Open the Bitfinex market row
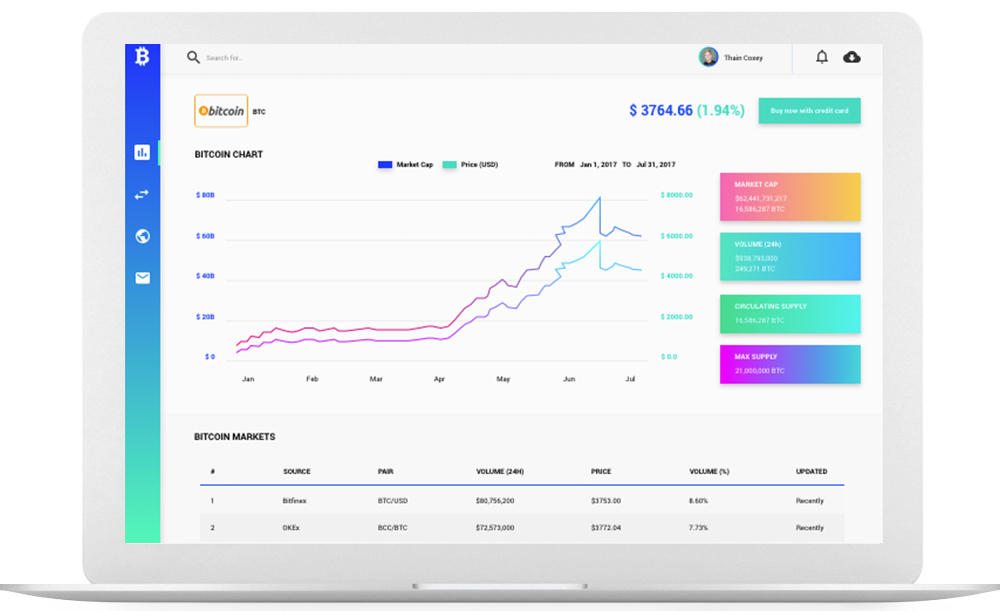The width and height of the screenshot is (1000, 611). 294,500
